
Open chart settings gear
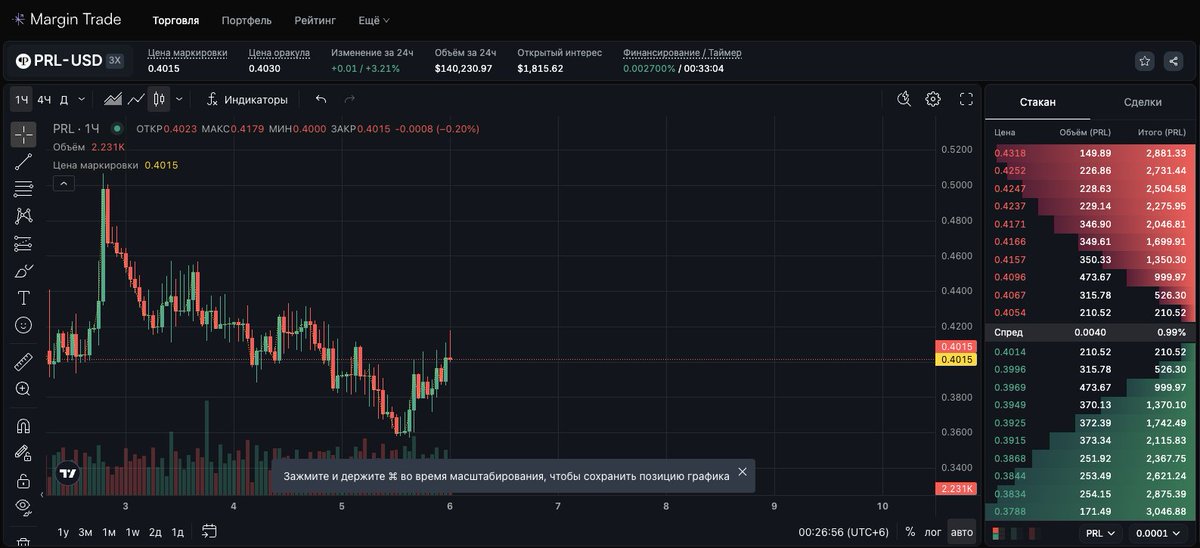[933, 99]
